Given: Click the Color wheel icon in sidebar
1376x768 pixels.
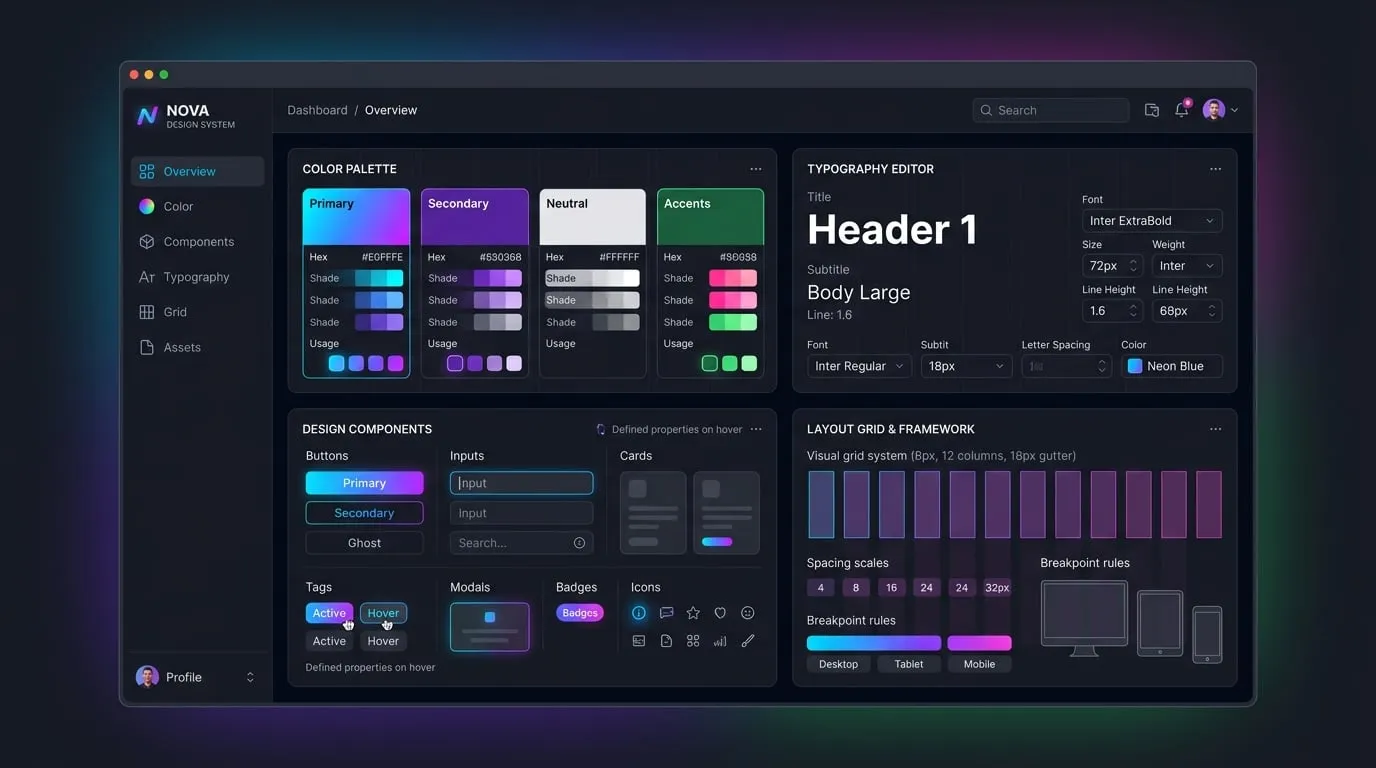Looking at the screenshot, I should point(147,207).
